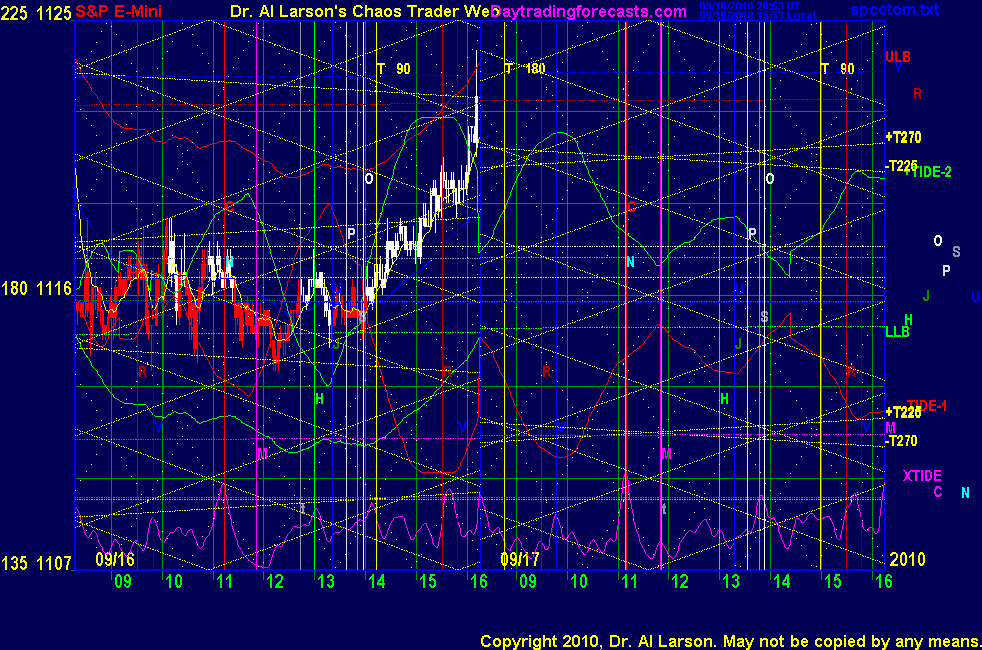The image size is (982, 650).
Task: Click the magenta 'Daytradingforecasts.com' text
Action: 589,11
